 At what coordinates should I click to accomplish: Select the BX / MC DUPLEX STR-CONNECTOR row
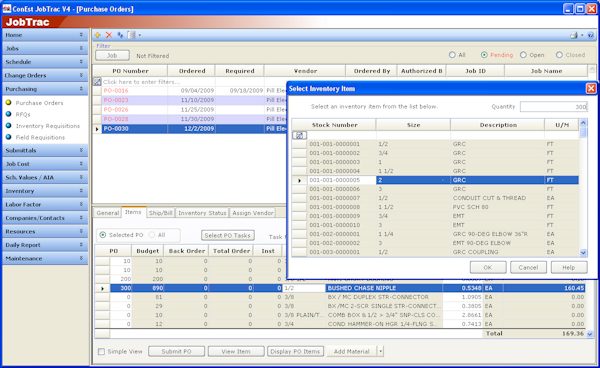pos(340,297)
